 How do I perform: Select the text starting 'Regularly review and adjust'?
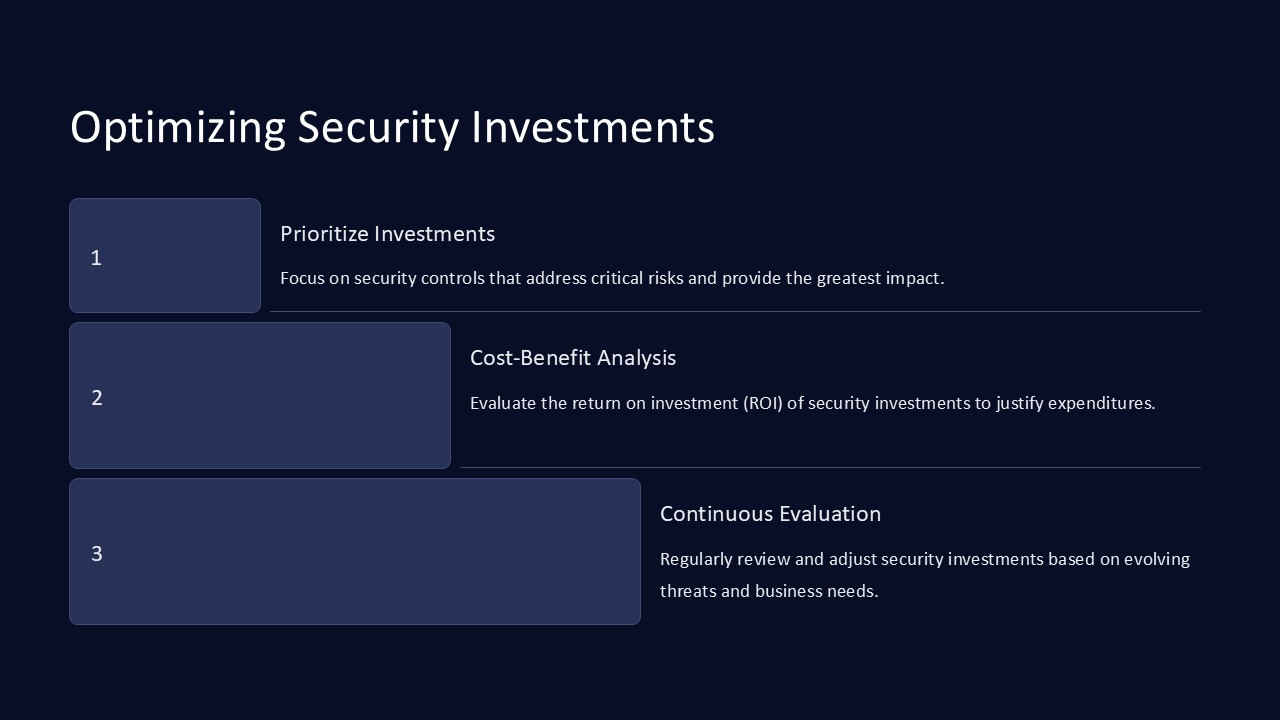(x=924, y=559)
